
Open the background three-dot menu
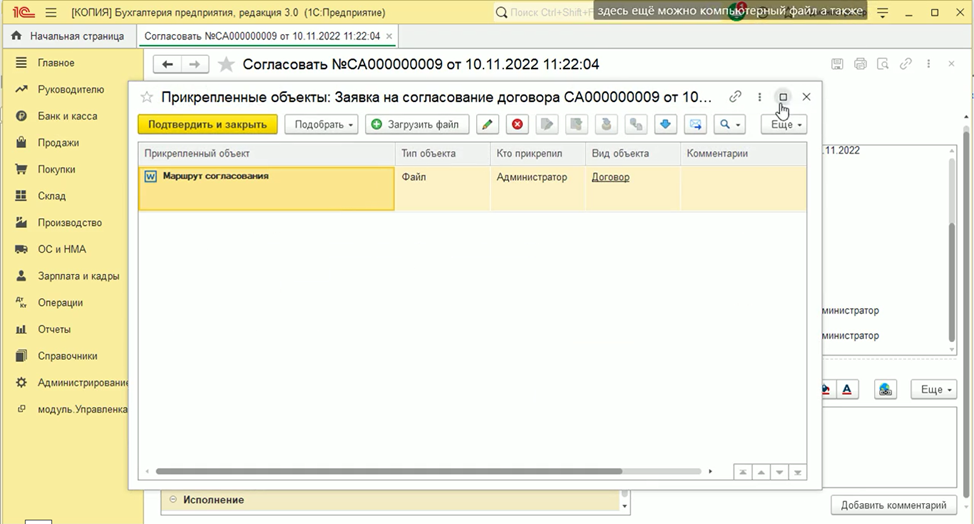(929, 64)
